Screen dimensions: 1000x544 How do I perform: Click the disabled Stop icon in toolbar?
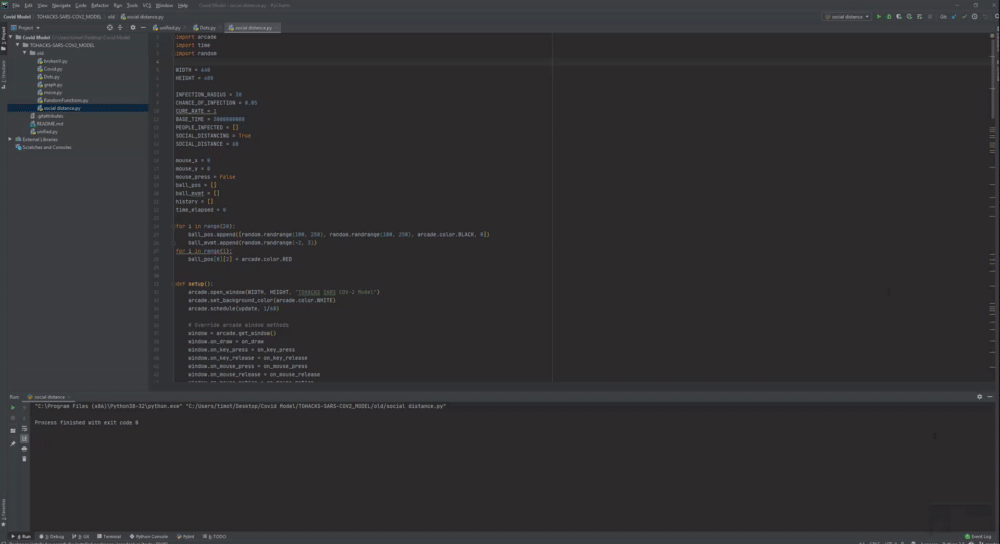point(930,17)
